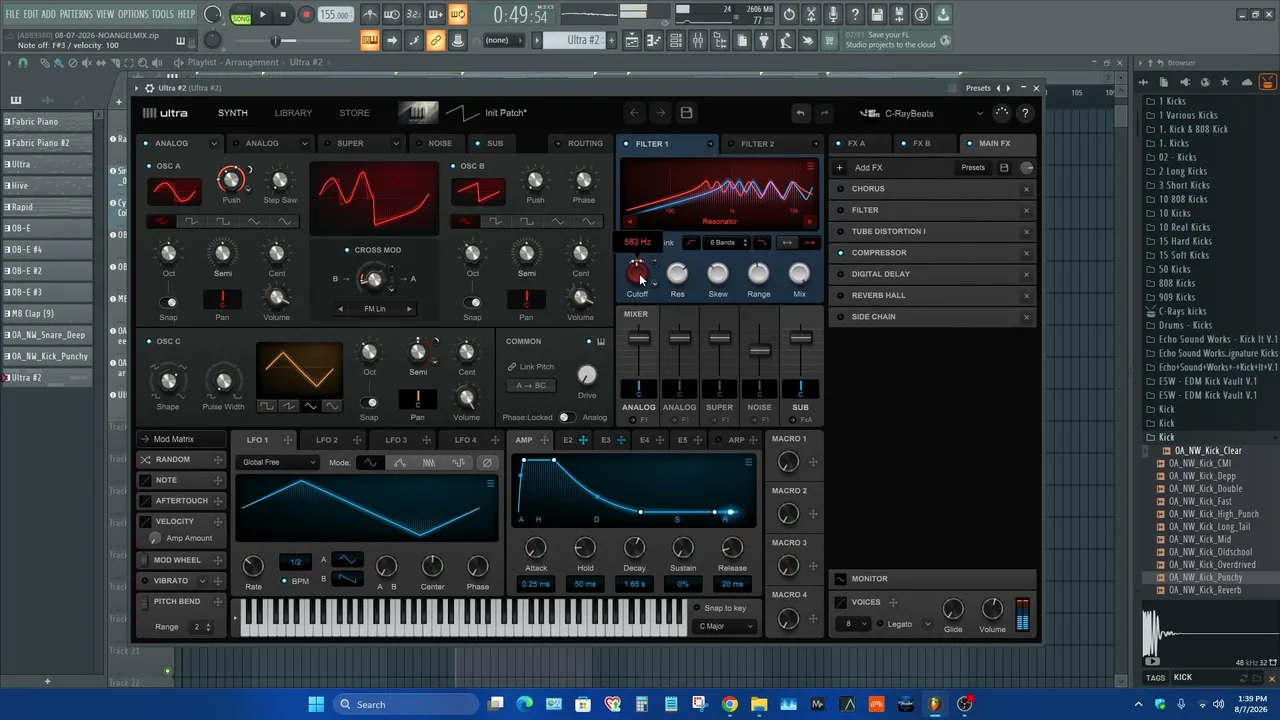Select the random step LFO mode icon
The height and width of the screenshot is (720, 1280).
(458, 462)
